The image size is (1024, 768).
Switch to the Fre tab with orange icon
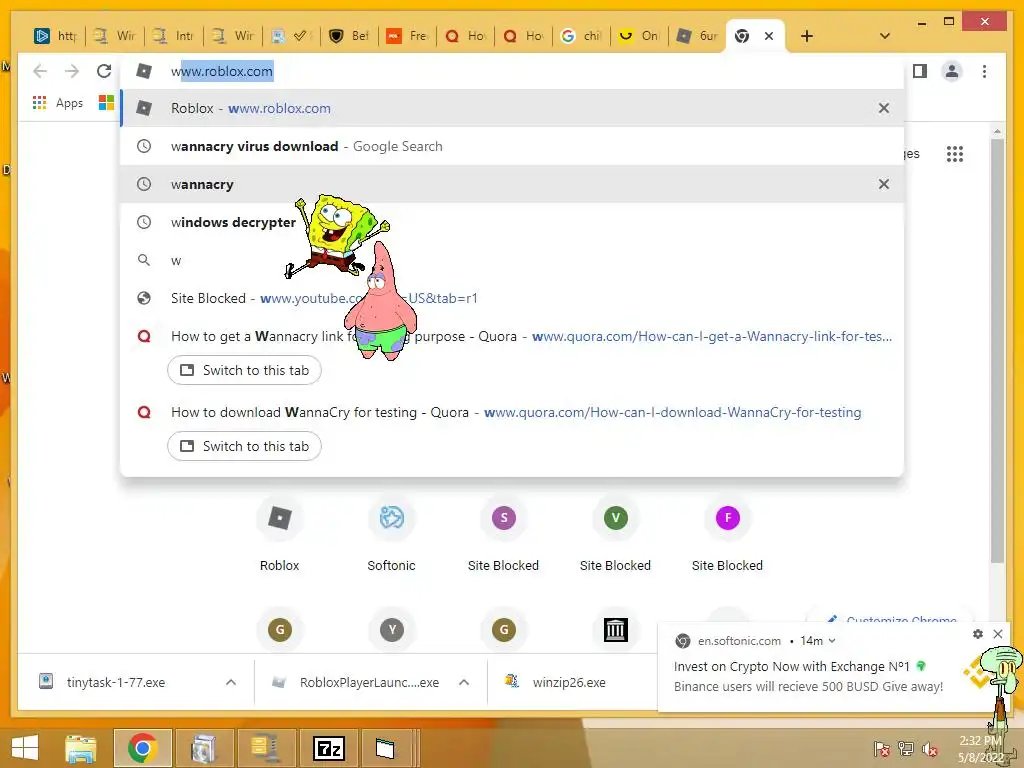tap(406, 36)
